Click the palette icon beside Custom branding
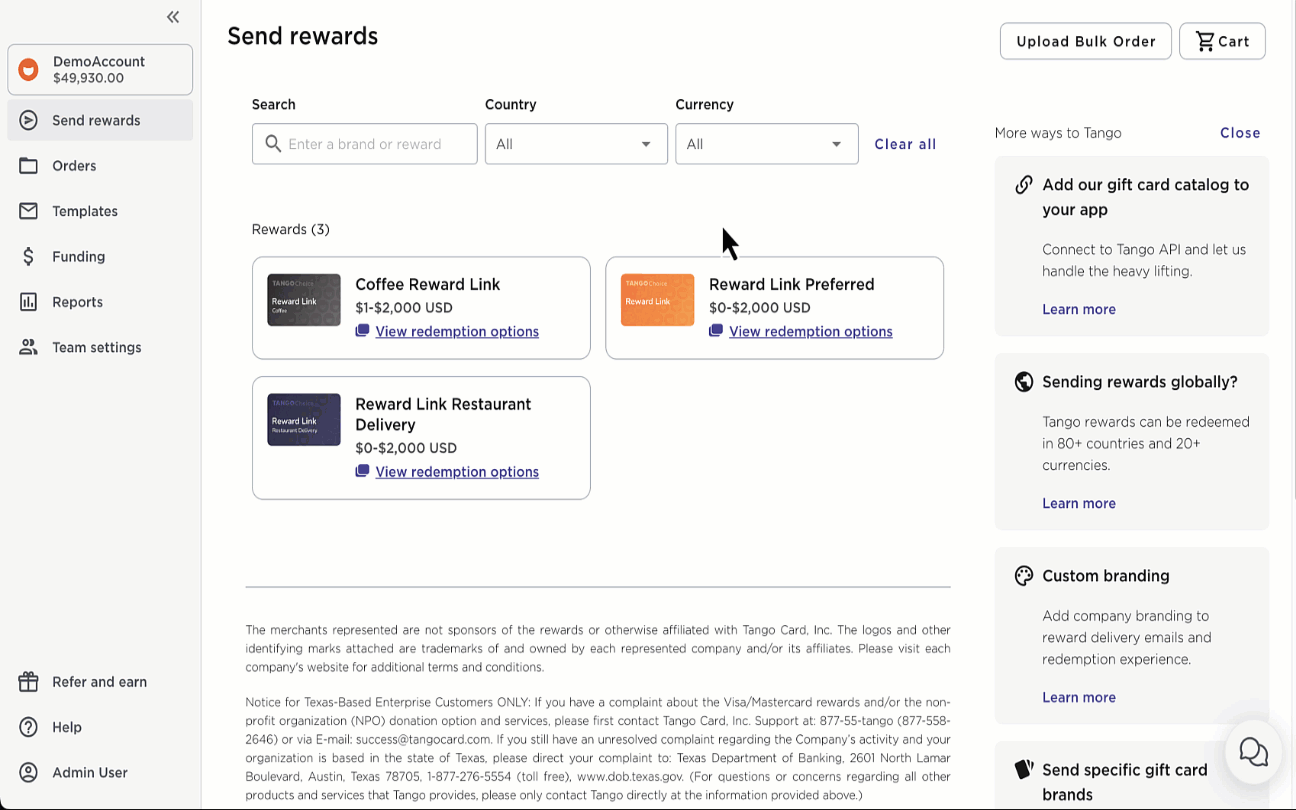Screen dimensions: 1296x810 pos(1024,576)
